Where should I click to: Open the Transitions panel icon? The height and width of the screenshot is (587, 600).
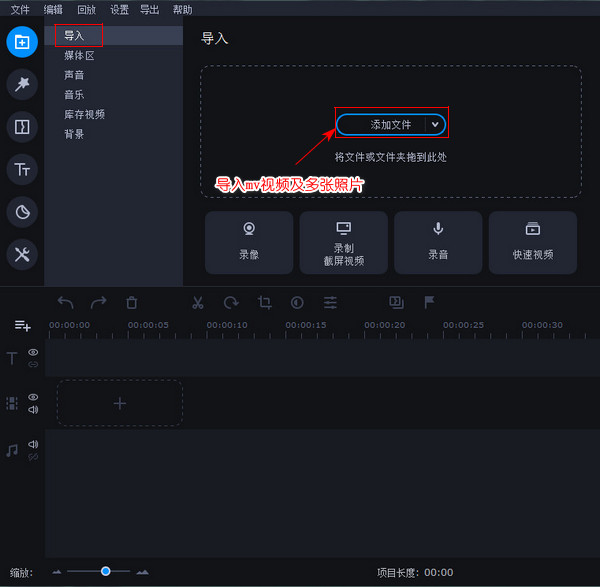coord(22,127)
